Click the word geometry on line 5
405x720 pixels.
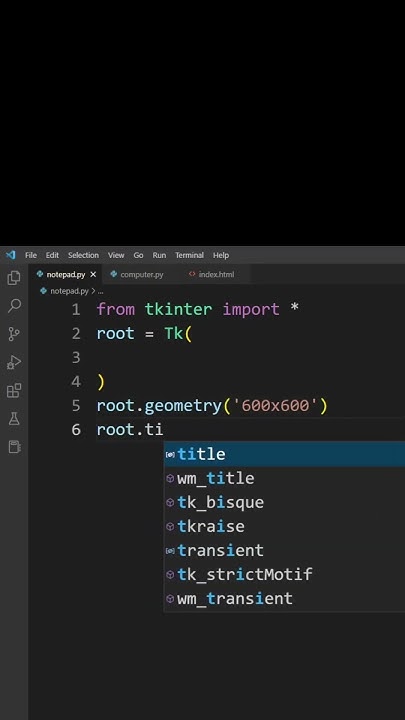[183, 406]
